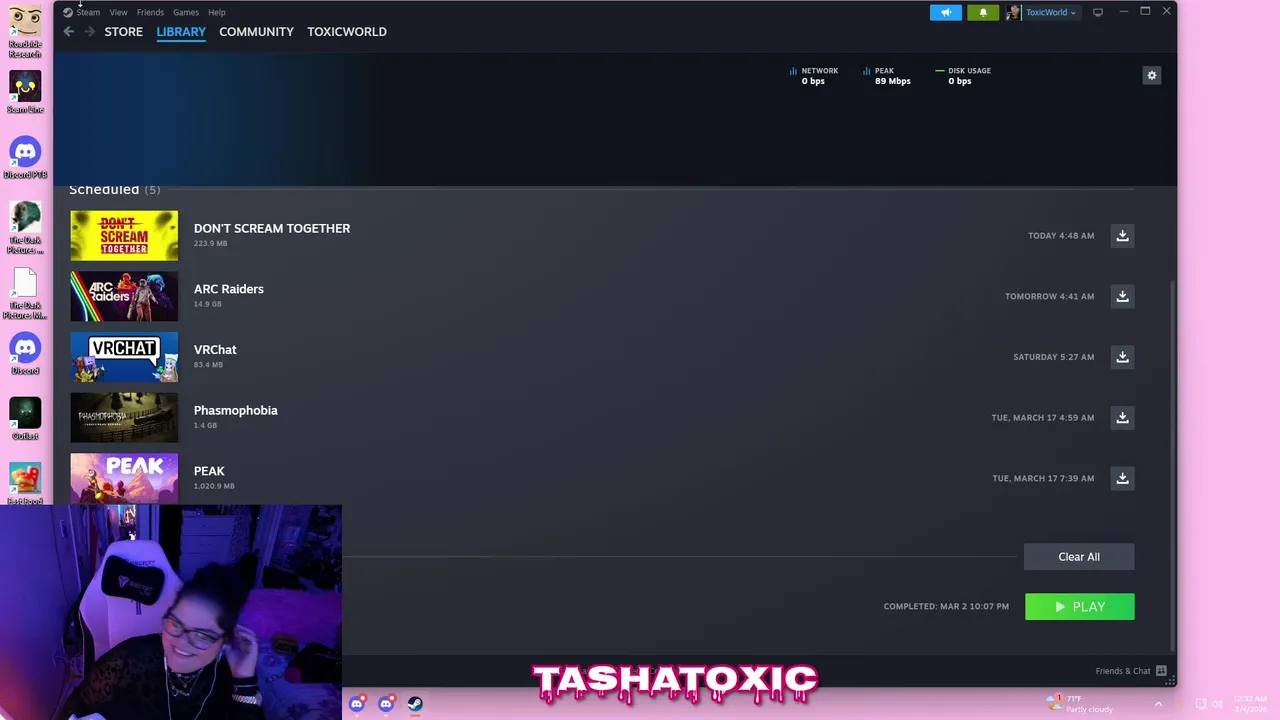Open the Scam Line desktop shortcut

(x=25, y=92)
